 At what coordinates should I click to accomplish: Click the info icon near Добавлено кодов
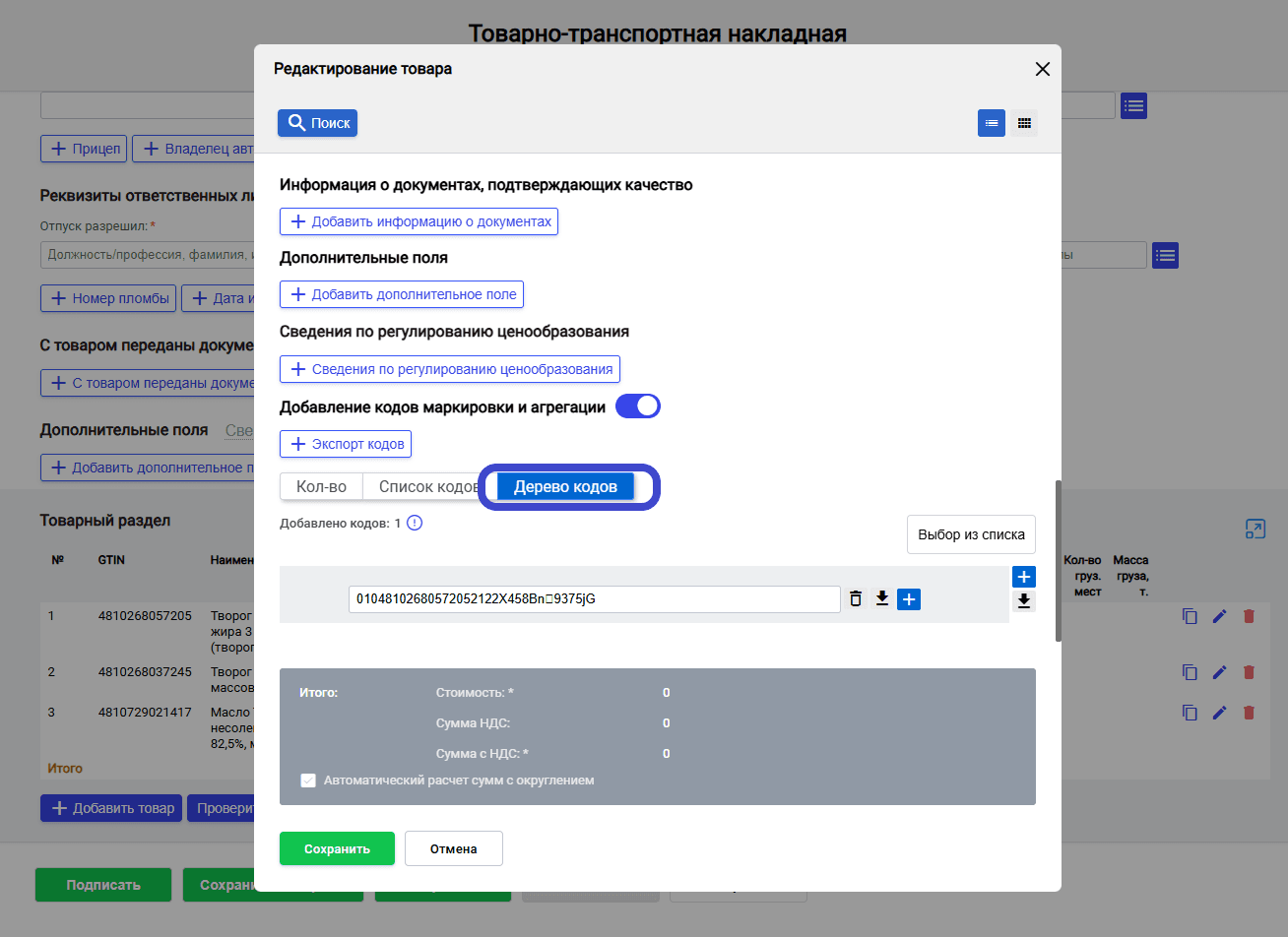point(415,524)
